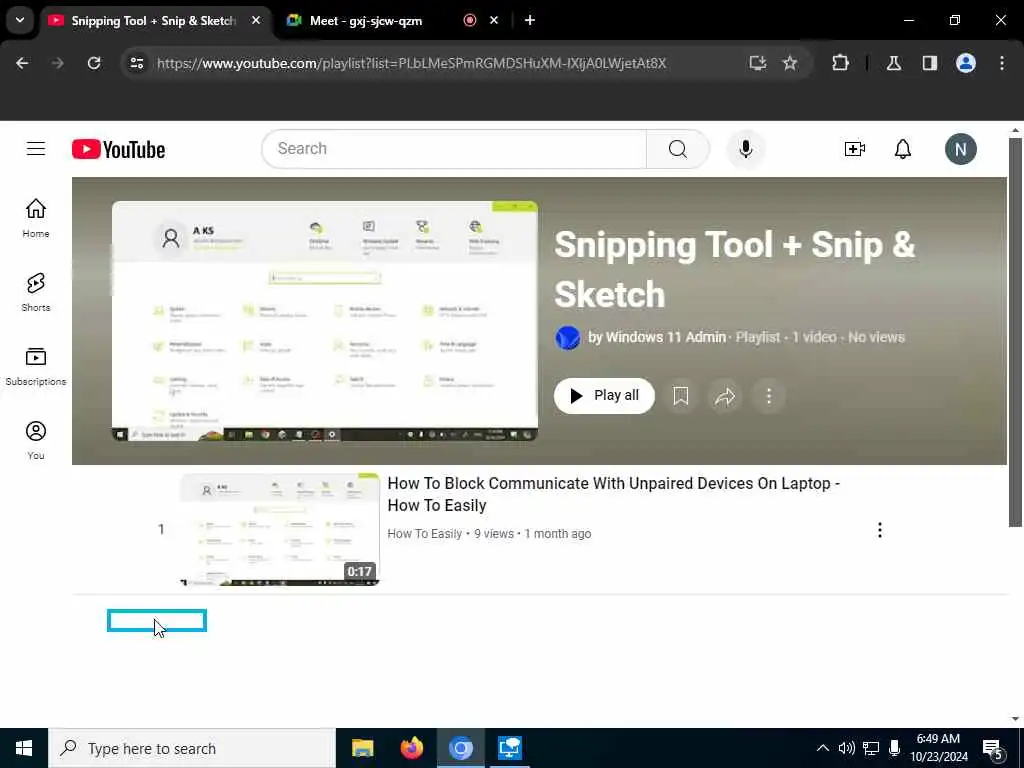Open the notifications bell
Viewport: 1024px width, 768px height.
point(903,149)
